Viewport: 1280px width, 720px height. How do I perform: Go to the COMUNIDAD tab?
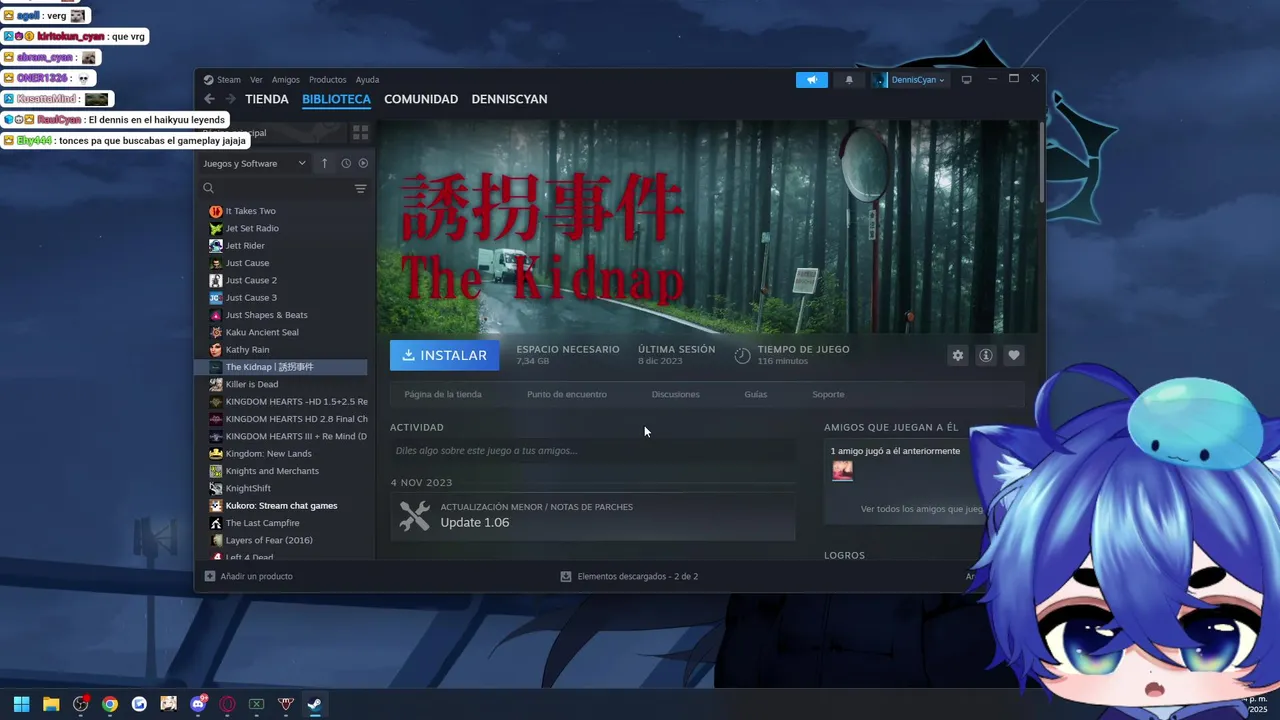(x=421, y=99)
